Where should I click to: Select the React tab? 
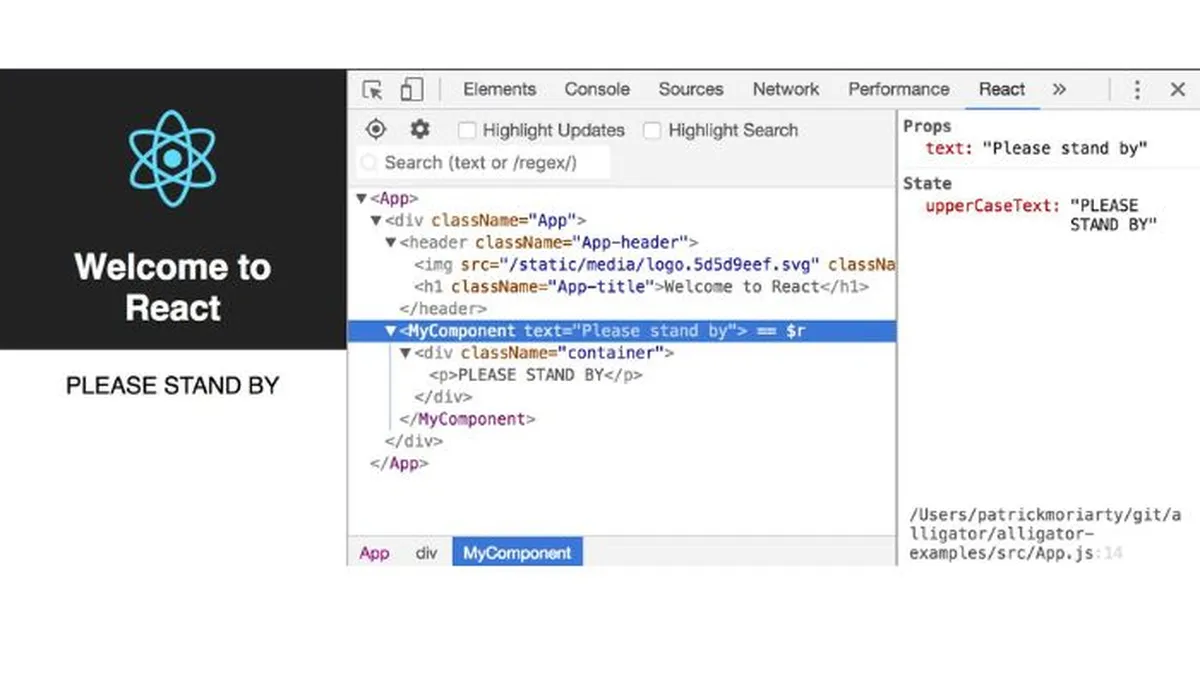click(x=1002, y=89)
